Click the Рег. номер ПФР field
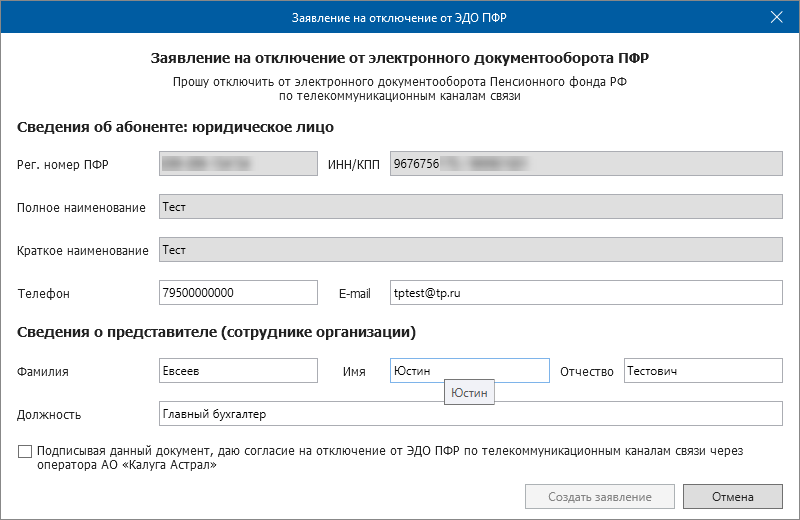Image resolution: width=800 pixels, height=520 pixels. pos(238,164)
